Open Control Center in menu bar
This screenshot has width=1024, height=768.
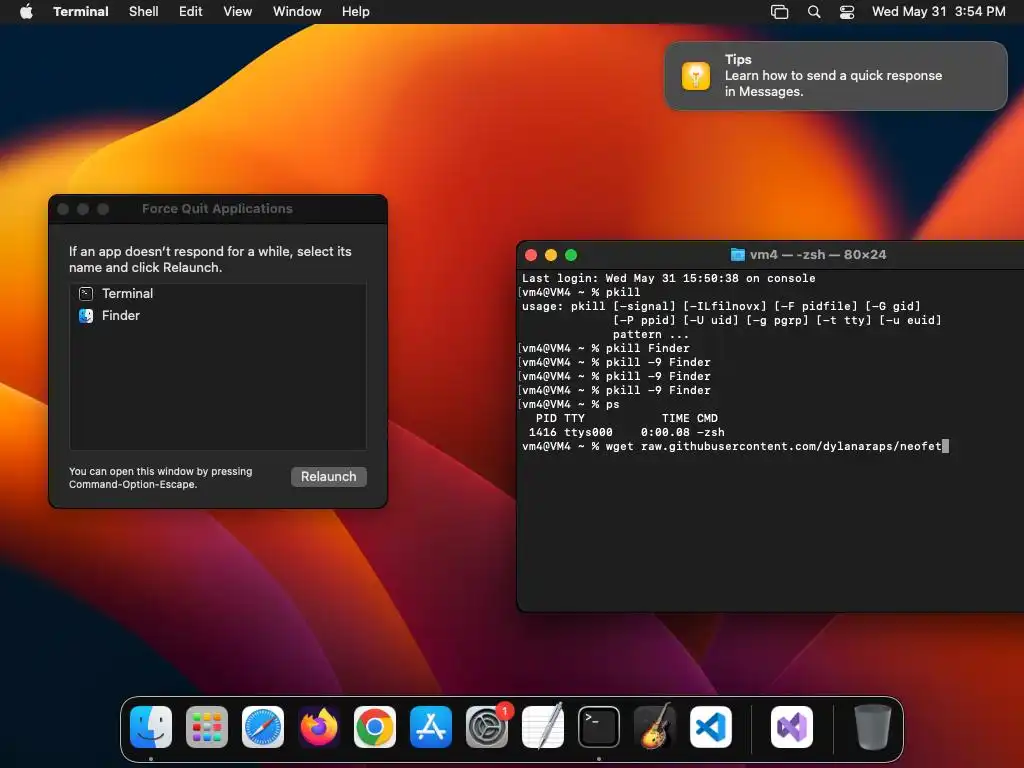click(x=847, y=12)
